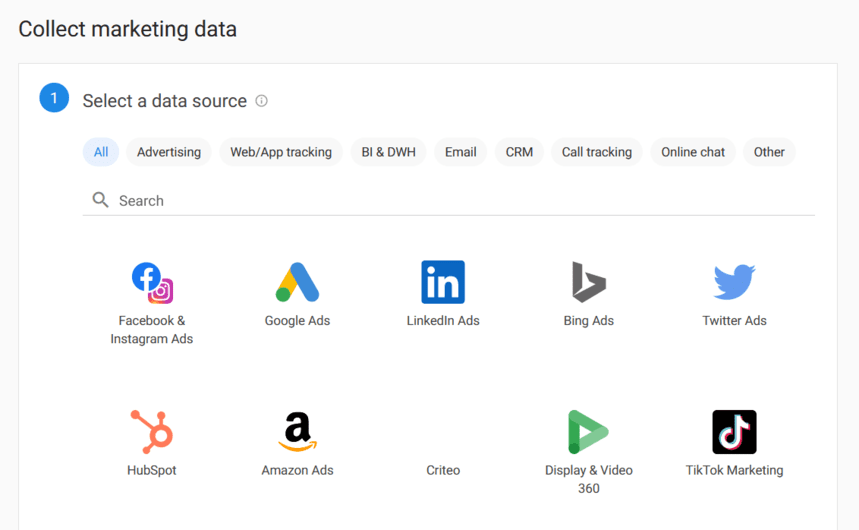The image size is (859, 530).
Task: Click the Facebook & Instagram Ads label
Action: (152, 329)
